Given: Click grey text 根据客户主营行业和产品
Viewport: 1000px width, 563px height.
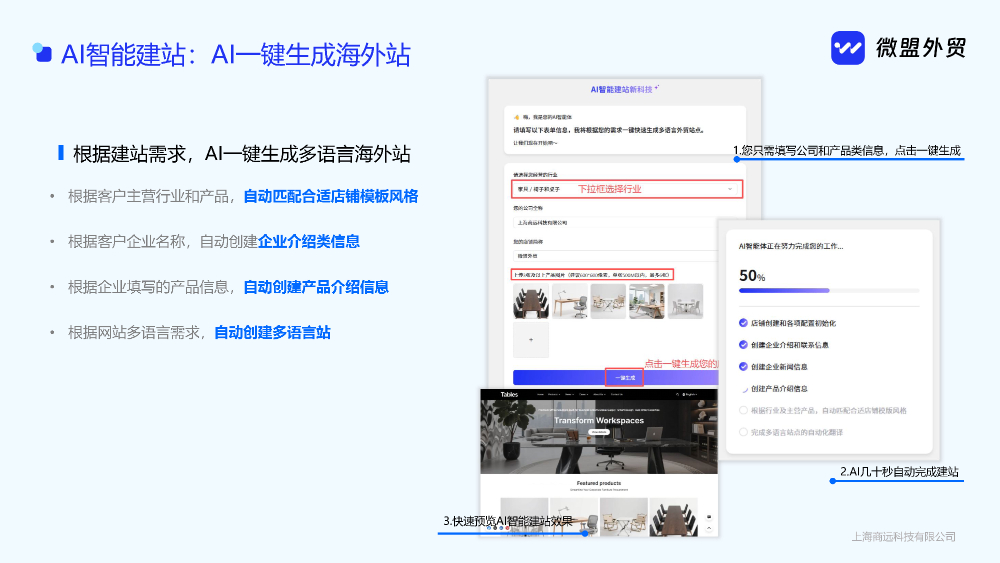Looking at the screenshot, I should pos(148,196).
